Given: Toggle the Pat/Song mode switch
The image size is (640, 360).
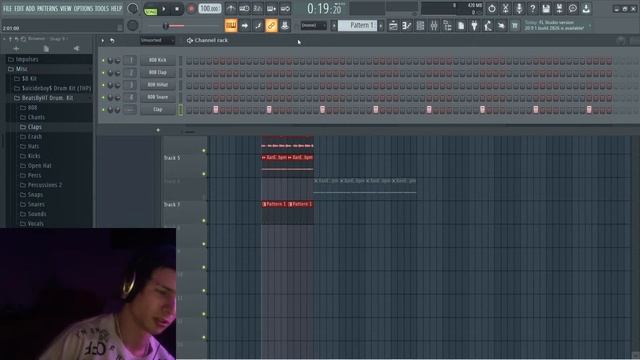Looking at the screenshot, I should point(150,9).
